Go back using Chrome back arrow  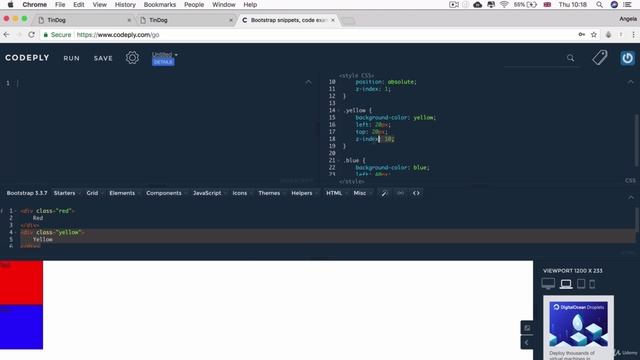[x=7, y=35]
